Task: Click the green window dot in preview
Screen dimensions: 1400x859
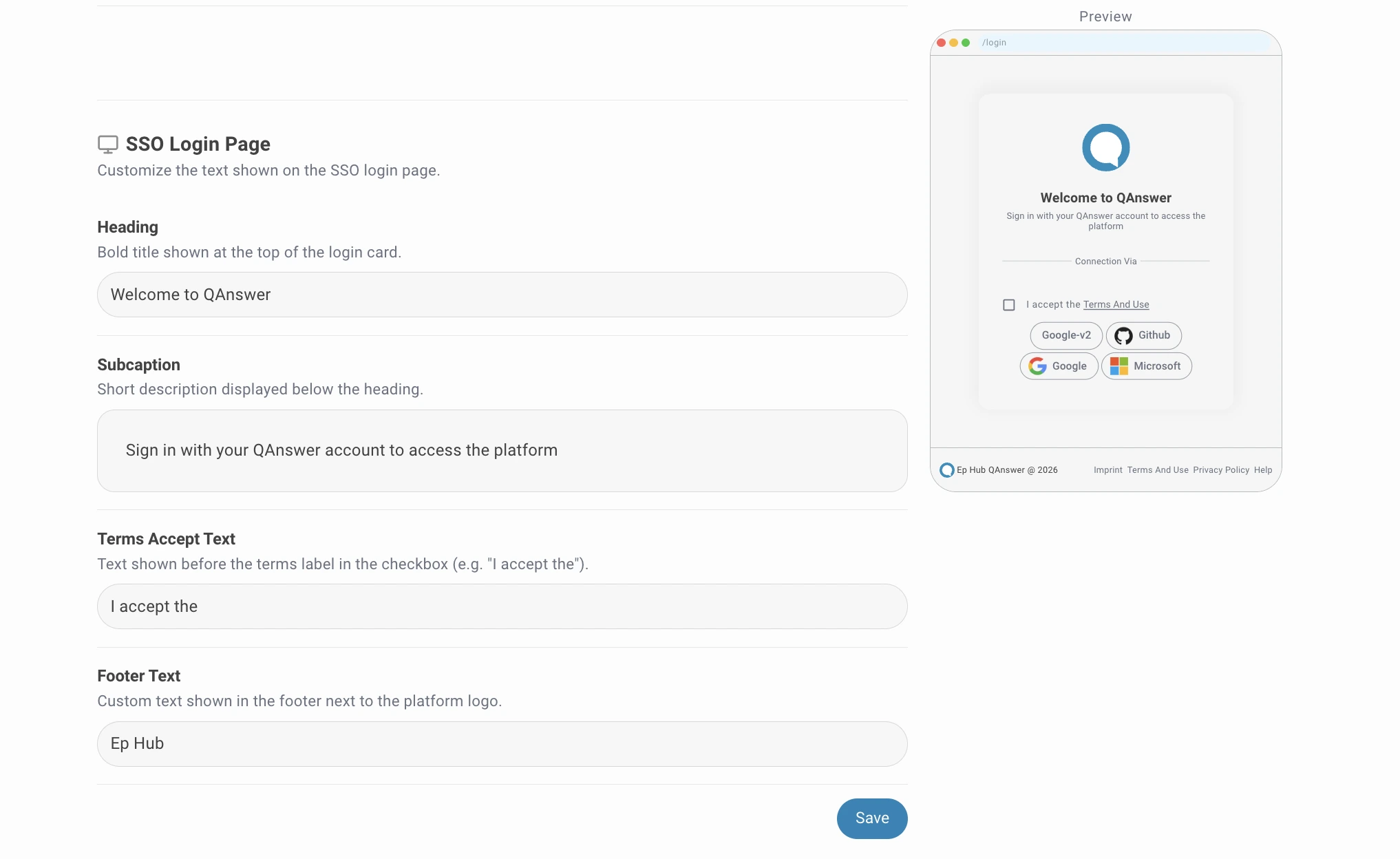Action: pyautogui.click(x=966, y=43)
